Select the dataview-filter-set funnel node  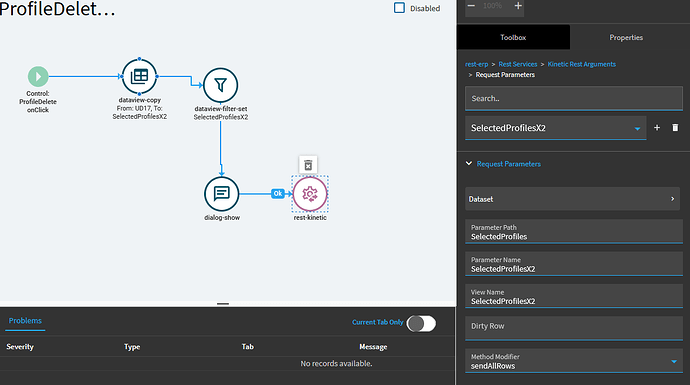220,85
